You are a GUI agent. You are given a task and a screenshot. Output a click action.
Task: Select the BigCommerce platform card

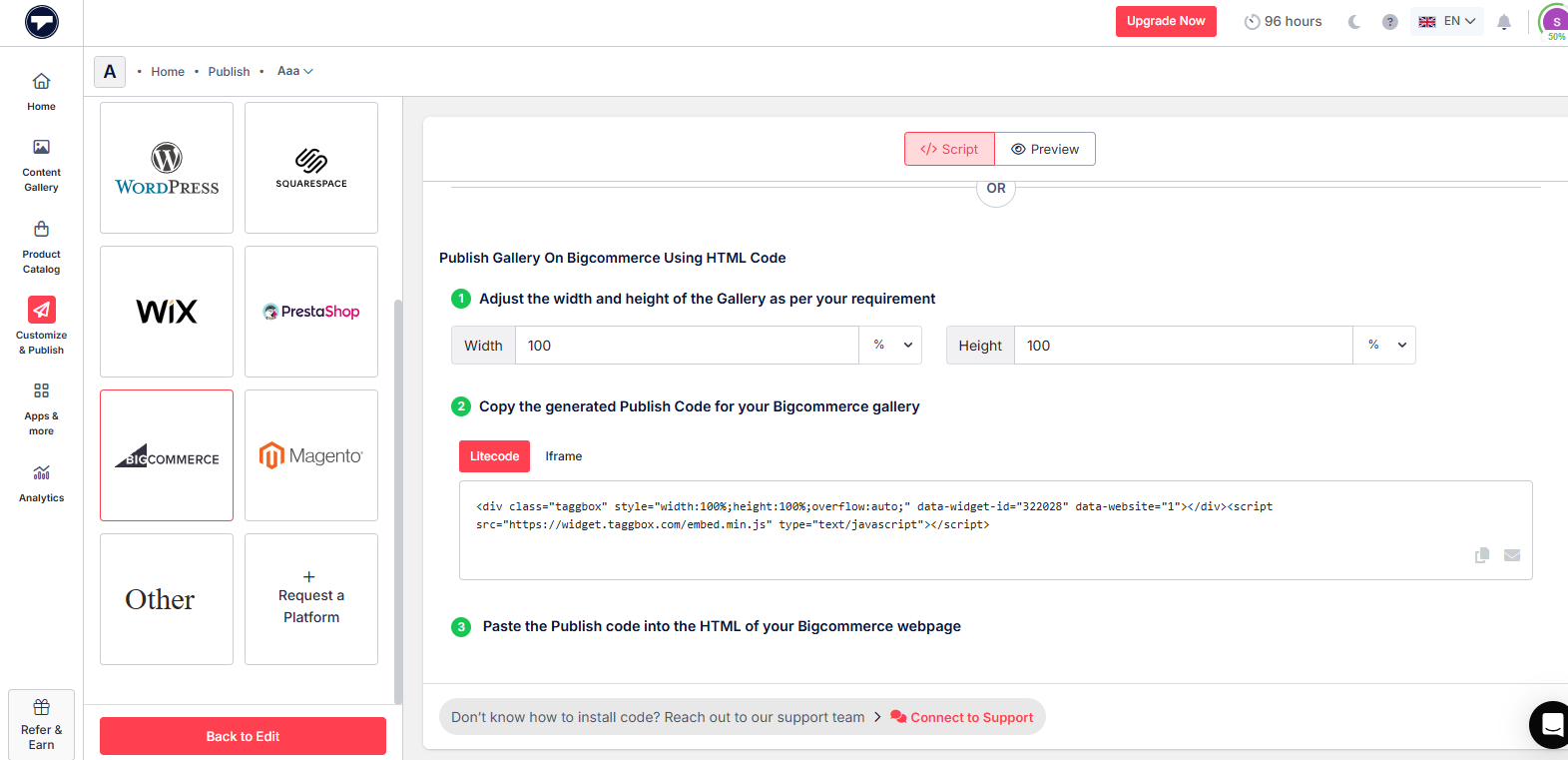coord(167,455)
